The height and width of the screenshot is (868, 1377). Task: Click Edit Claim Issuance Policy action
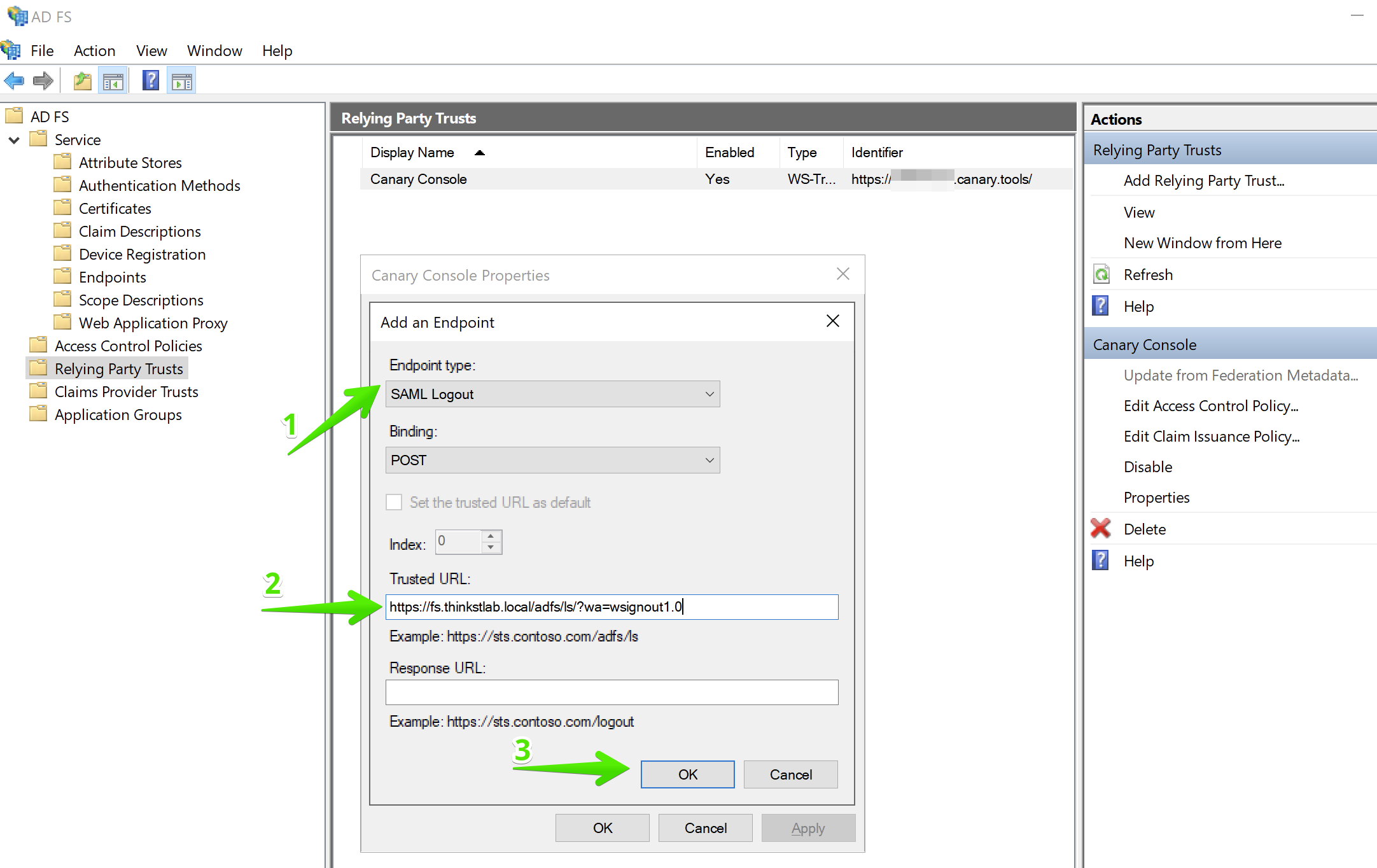1212,437
